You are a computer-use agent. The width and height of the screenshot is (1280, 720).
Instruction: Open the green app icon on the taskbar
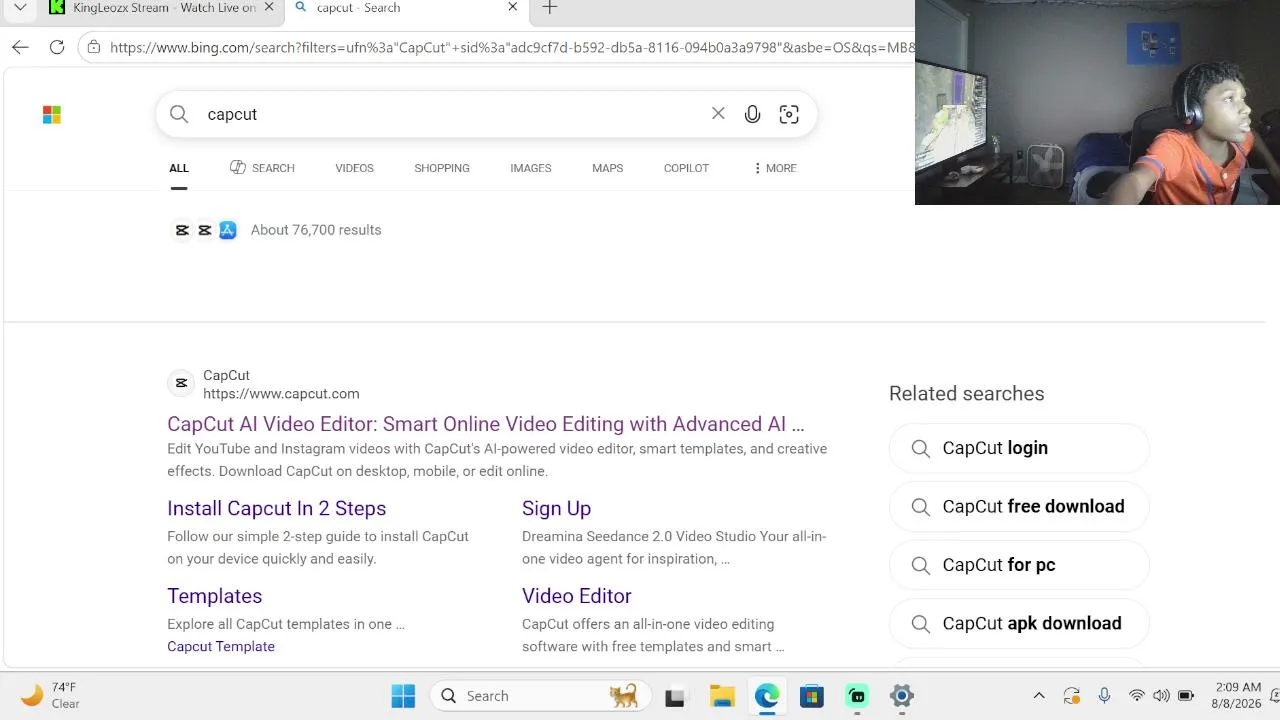pos(857,696)
